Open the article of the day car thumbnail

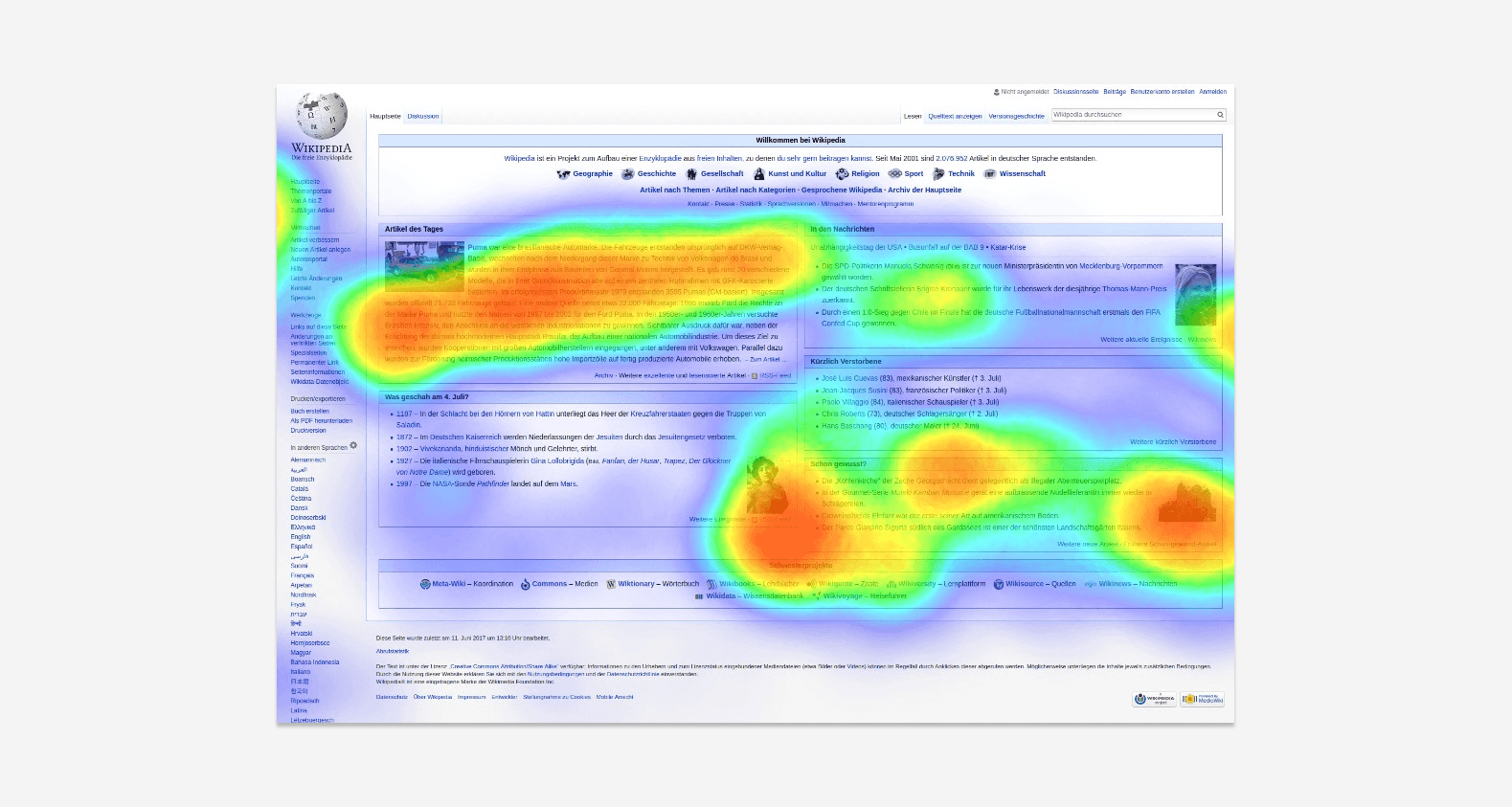click(x=424, y=266)
